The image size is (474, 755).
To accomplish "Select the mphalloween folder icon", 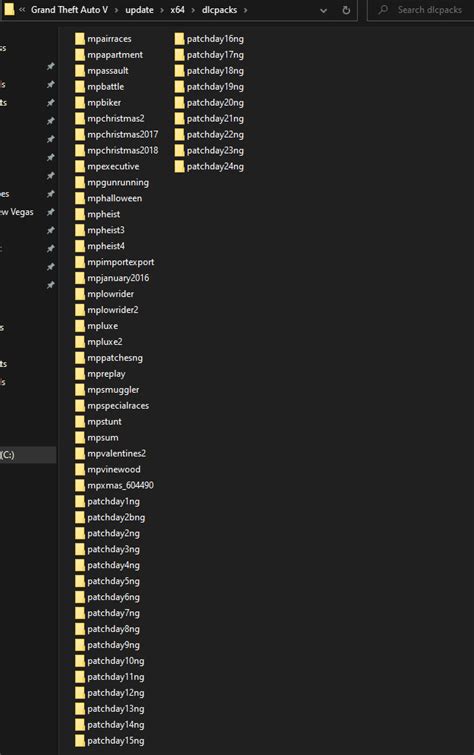I will pyautogui.click(x=80, y=198).
